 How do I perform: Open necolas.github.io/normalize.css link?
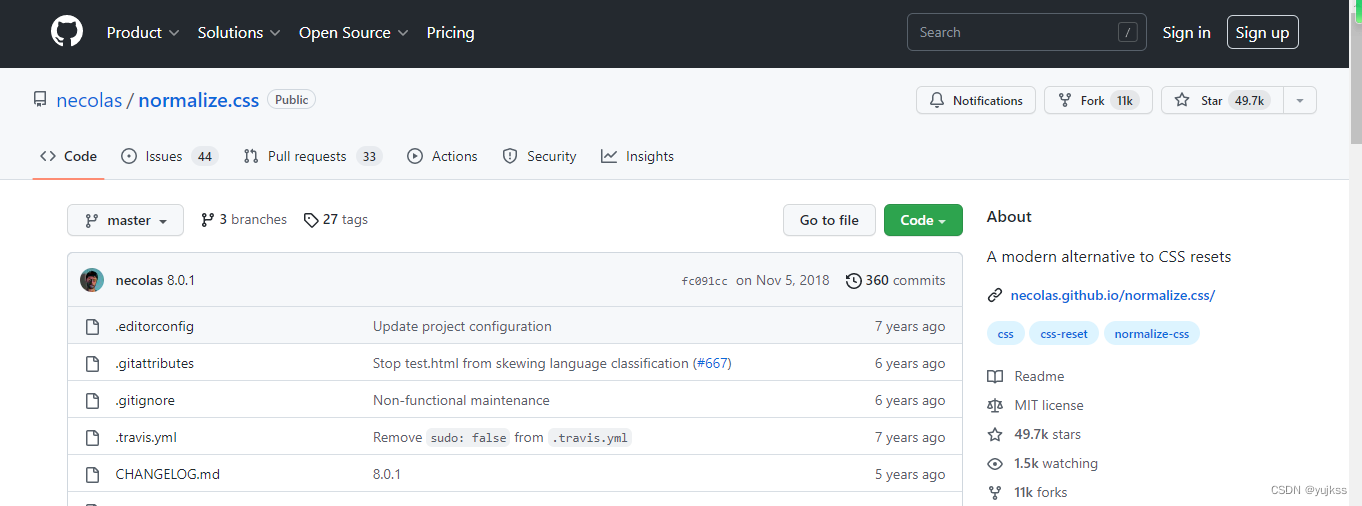click(x=1112, y=295)
